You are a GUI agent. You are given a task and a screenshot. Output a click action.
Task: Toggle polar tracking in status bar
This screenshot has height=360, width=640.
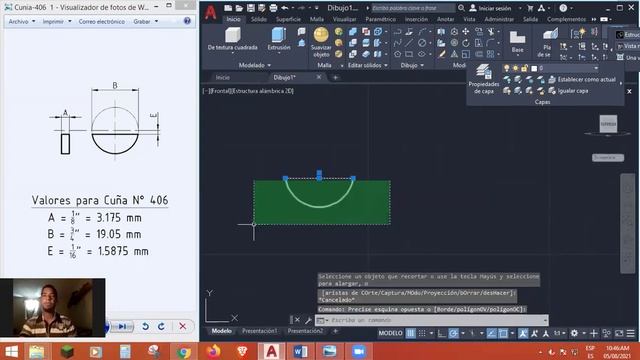coord(453,333)
